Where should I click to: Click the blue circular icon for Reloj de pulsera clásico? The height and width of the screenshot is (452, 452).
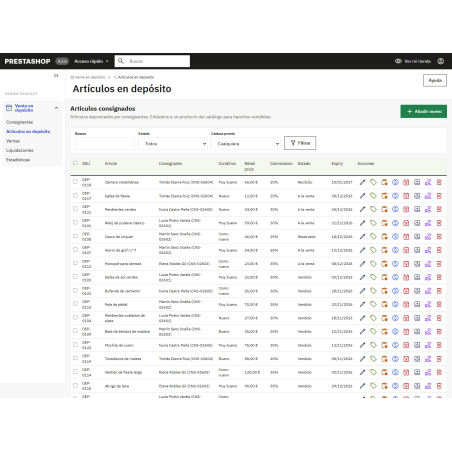395,223
